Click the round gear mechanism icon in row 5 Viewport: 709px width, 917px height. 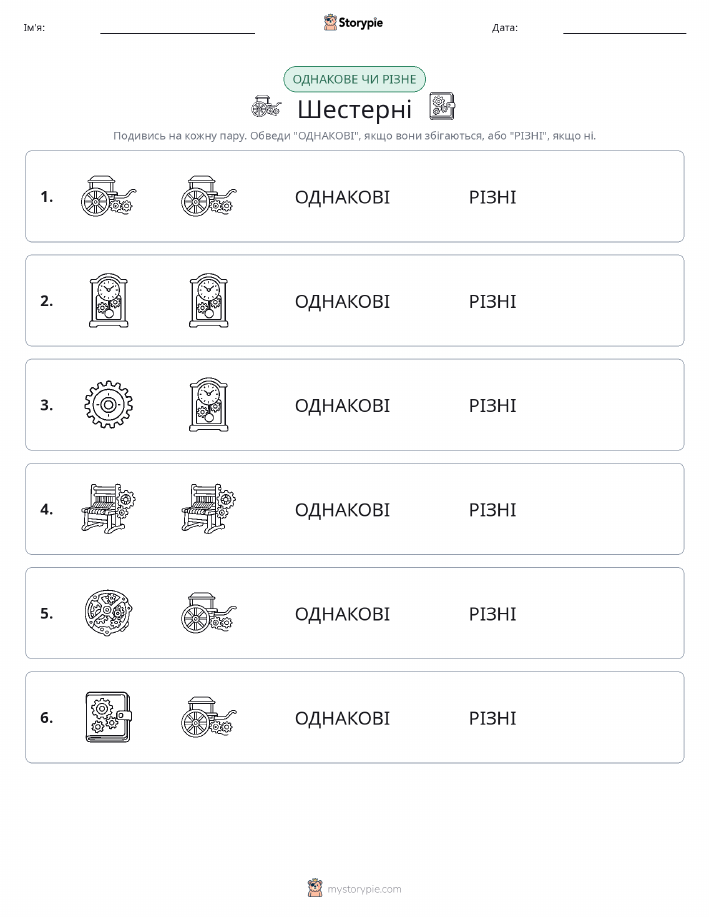coord(108,613)
